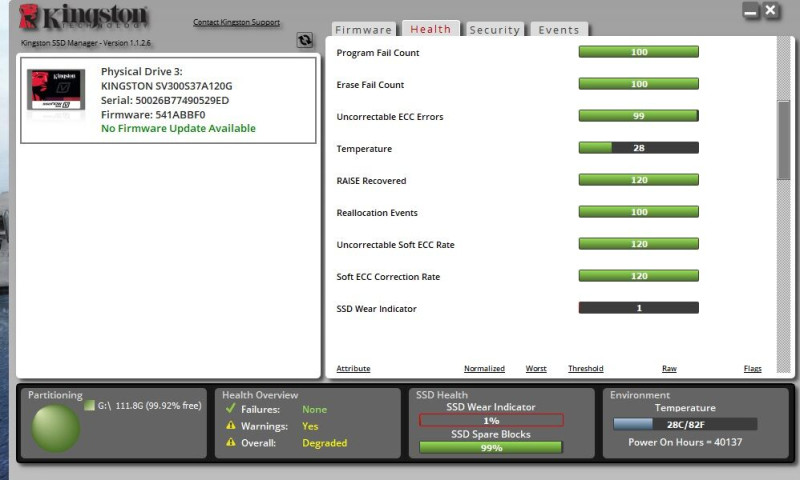Click the KINGSTON SV300S37A120G model name

pos(166,86)
